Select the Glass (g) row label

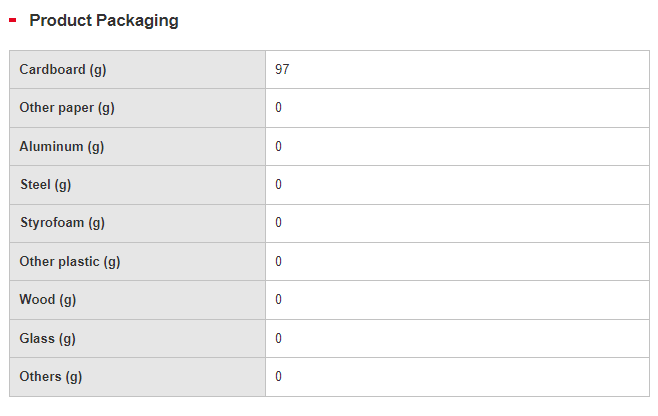(47, 339)
